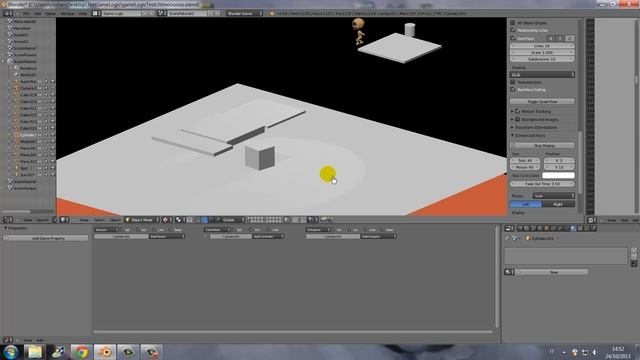
Task: Toggle the Relationship Lines checkbox
Action: (x=513, y=30)
